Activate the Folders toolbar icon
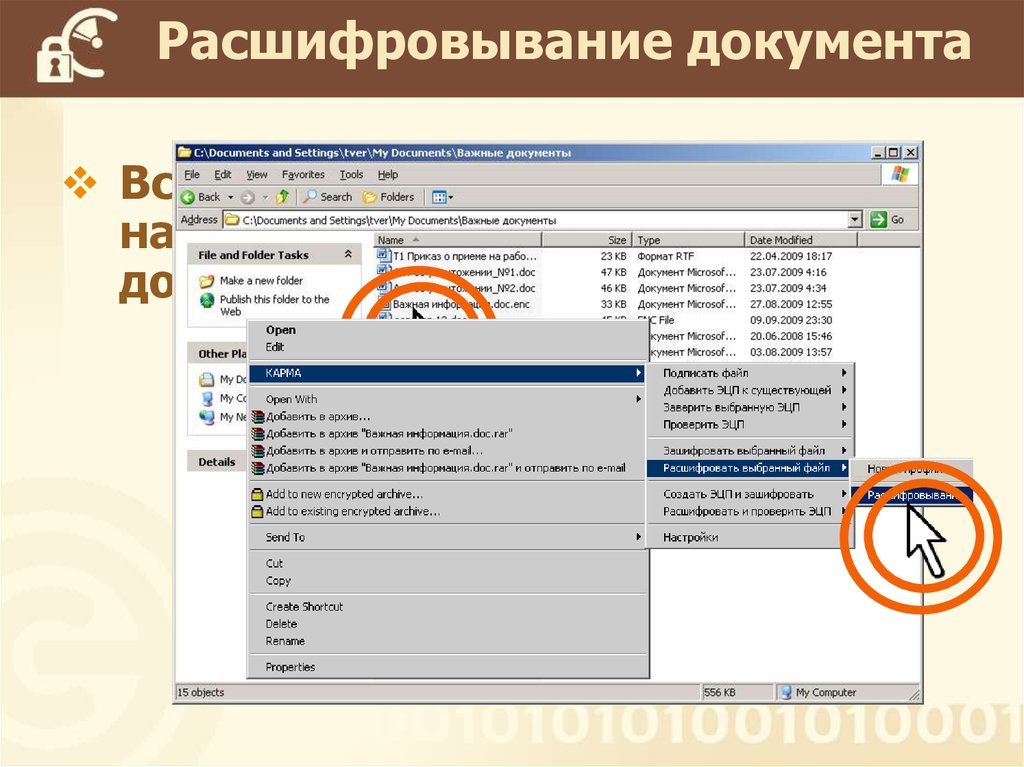 click(x=389, y=196)
